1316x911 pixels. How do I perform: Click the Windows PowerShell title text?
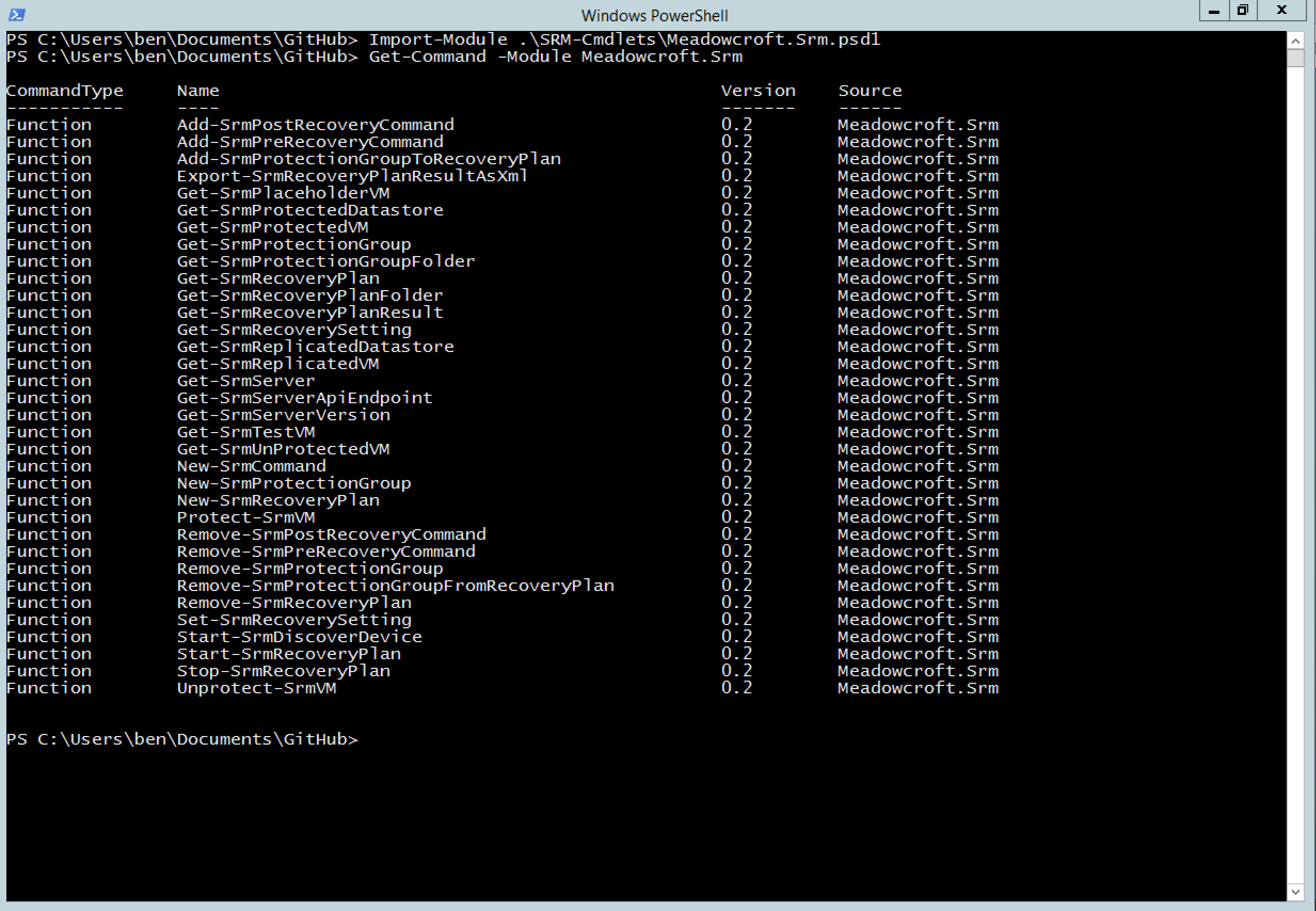(655, 15)
